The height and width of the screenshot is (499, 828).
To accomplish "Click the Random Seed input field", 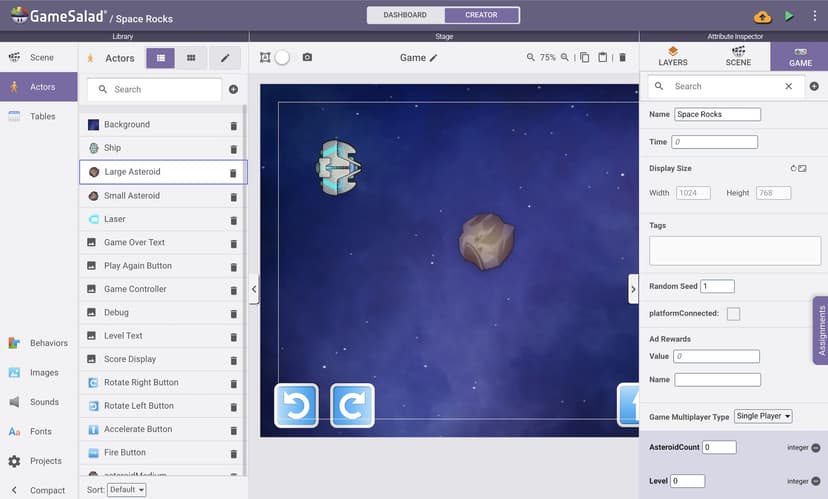I will coord(717,286).
